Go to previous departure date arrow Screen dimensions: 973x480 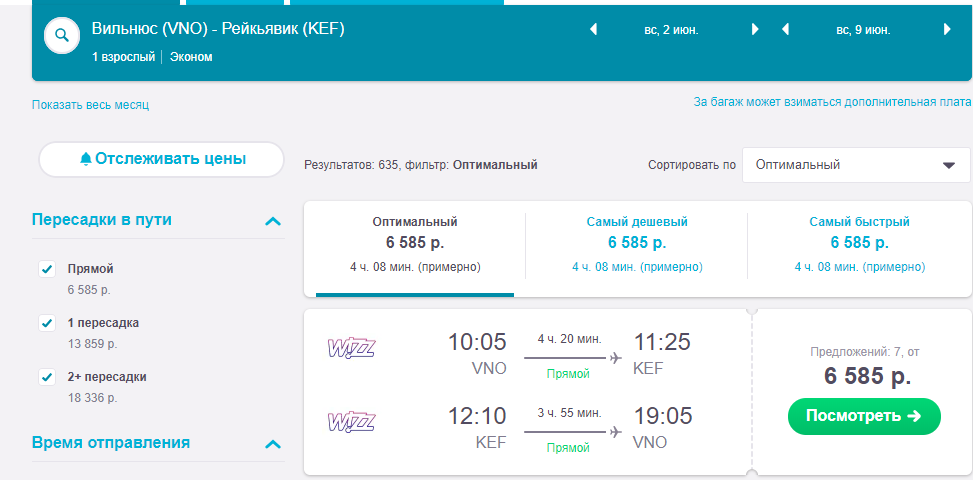click(x=593, y=30)
